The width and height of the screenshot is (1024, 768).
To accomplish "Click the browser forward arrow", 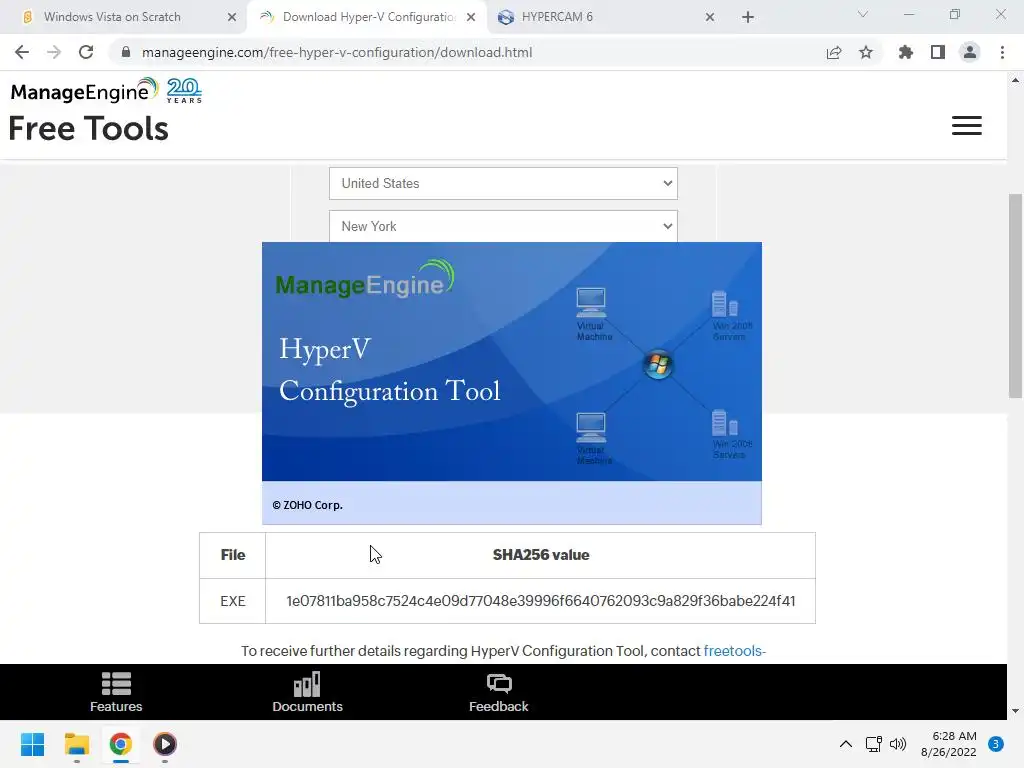I will [54, 52].
